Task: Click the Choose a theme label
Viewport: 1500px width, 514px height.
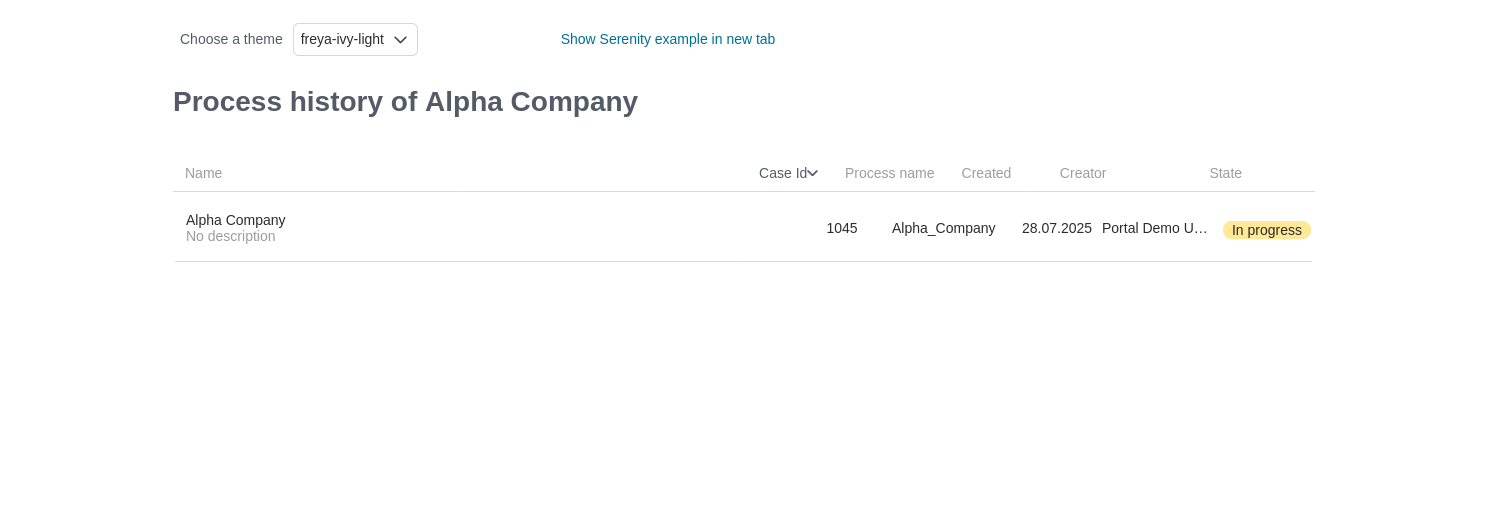Action: click(231, 39)
